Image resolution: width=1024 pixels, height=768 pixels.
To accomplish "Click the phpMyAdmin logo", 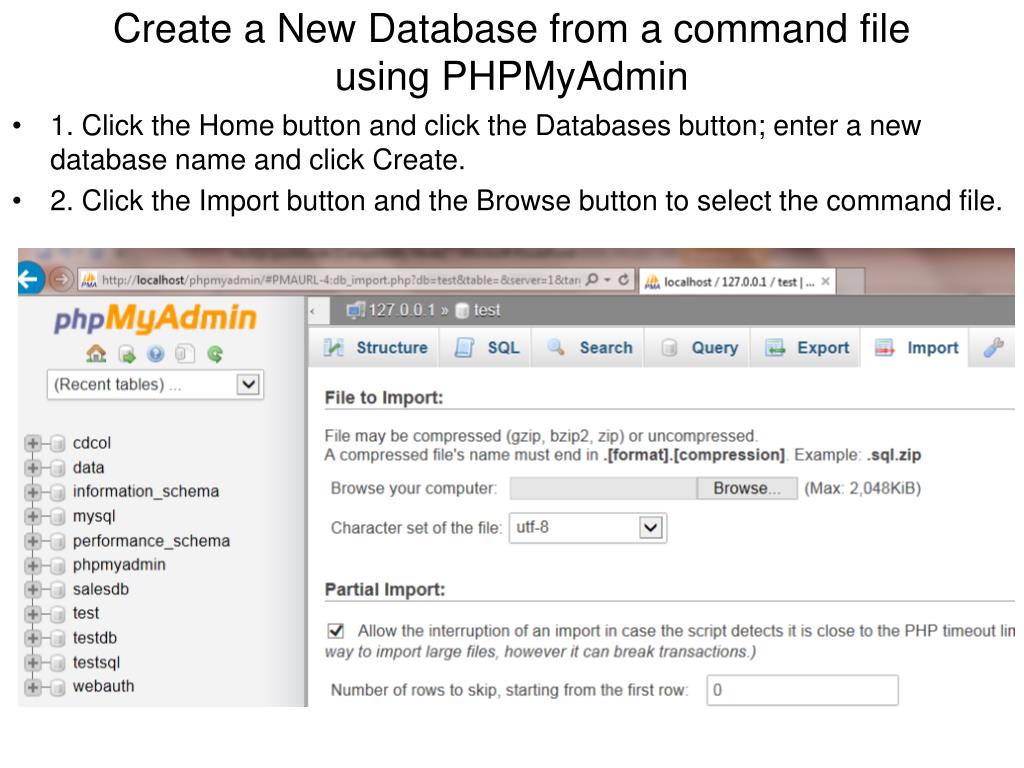I will tap(155, 318).
